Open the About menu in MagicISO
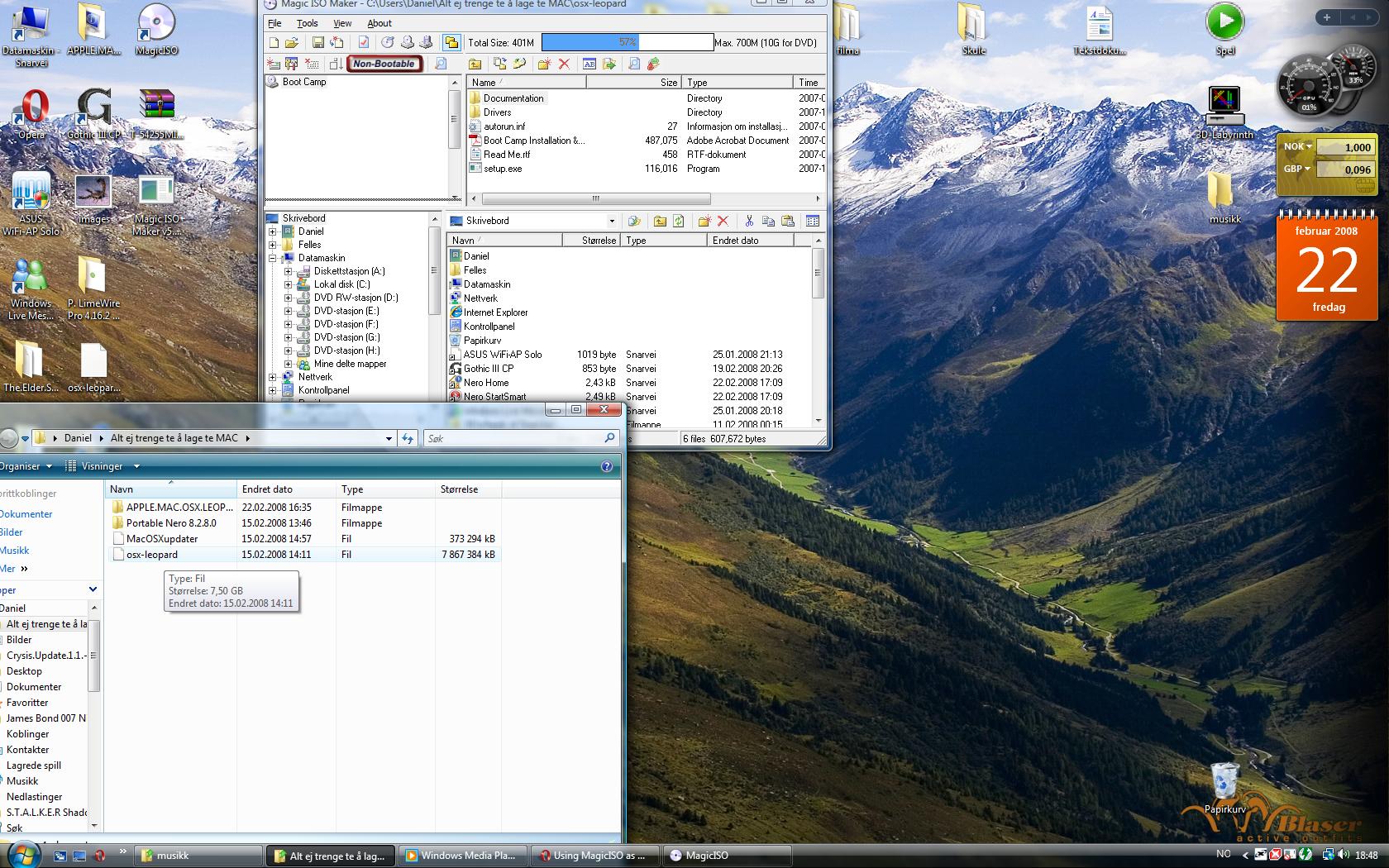The height and width of the screenshot is (868, 1389). pyautogui.click(x=379, y=23)
